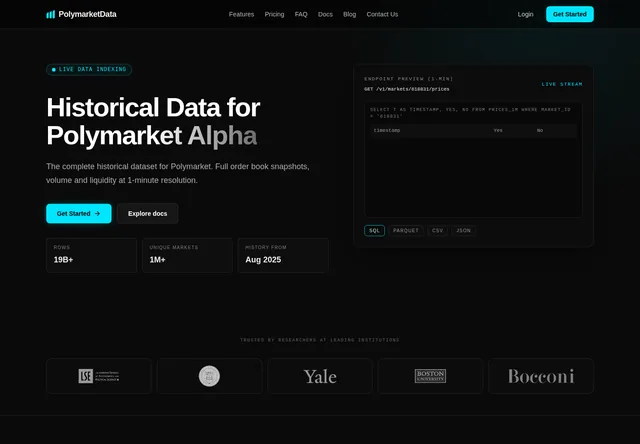Click the Live Data Indexing badge
Viewport: 640px width, 444px height.
click(x=89, y=69)
